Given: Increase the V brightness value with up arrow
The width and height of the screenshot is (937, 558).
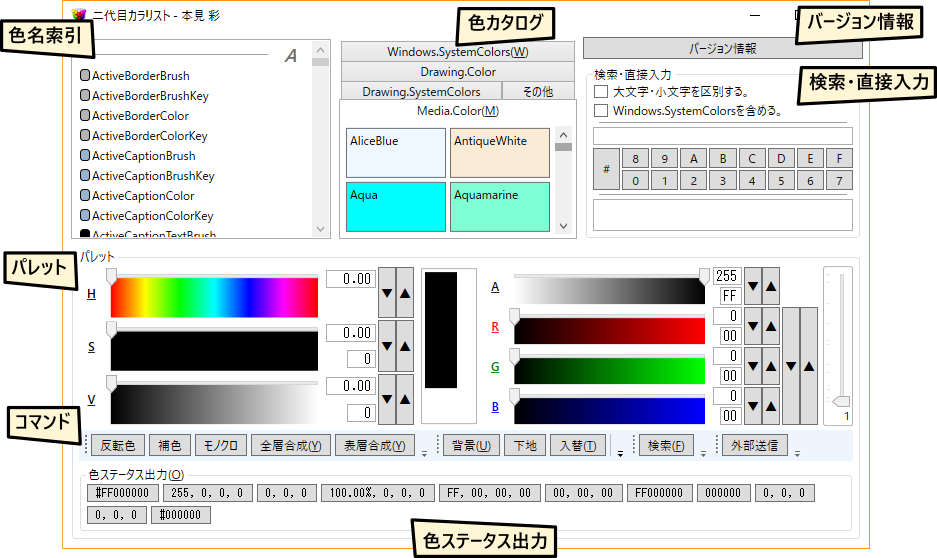Looking at the screenshot, I should (x=405, y=399).
